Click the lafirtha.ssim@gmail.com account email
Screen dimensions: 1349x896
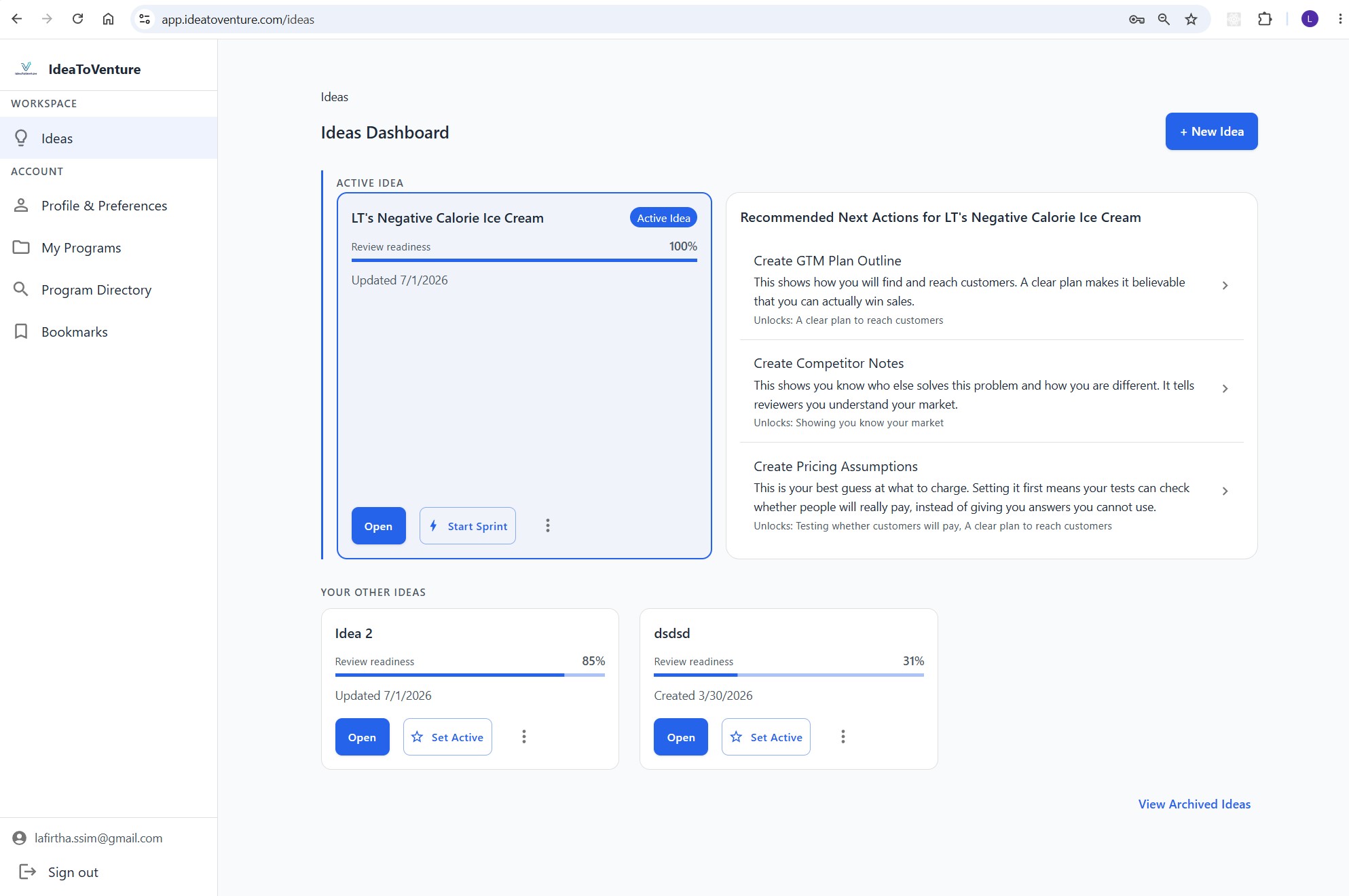[98, 838]
